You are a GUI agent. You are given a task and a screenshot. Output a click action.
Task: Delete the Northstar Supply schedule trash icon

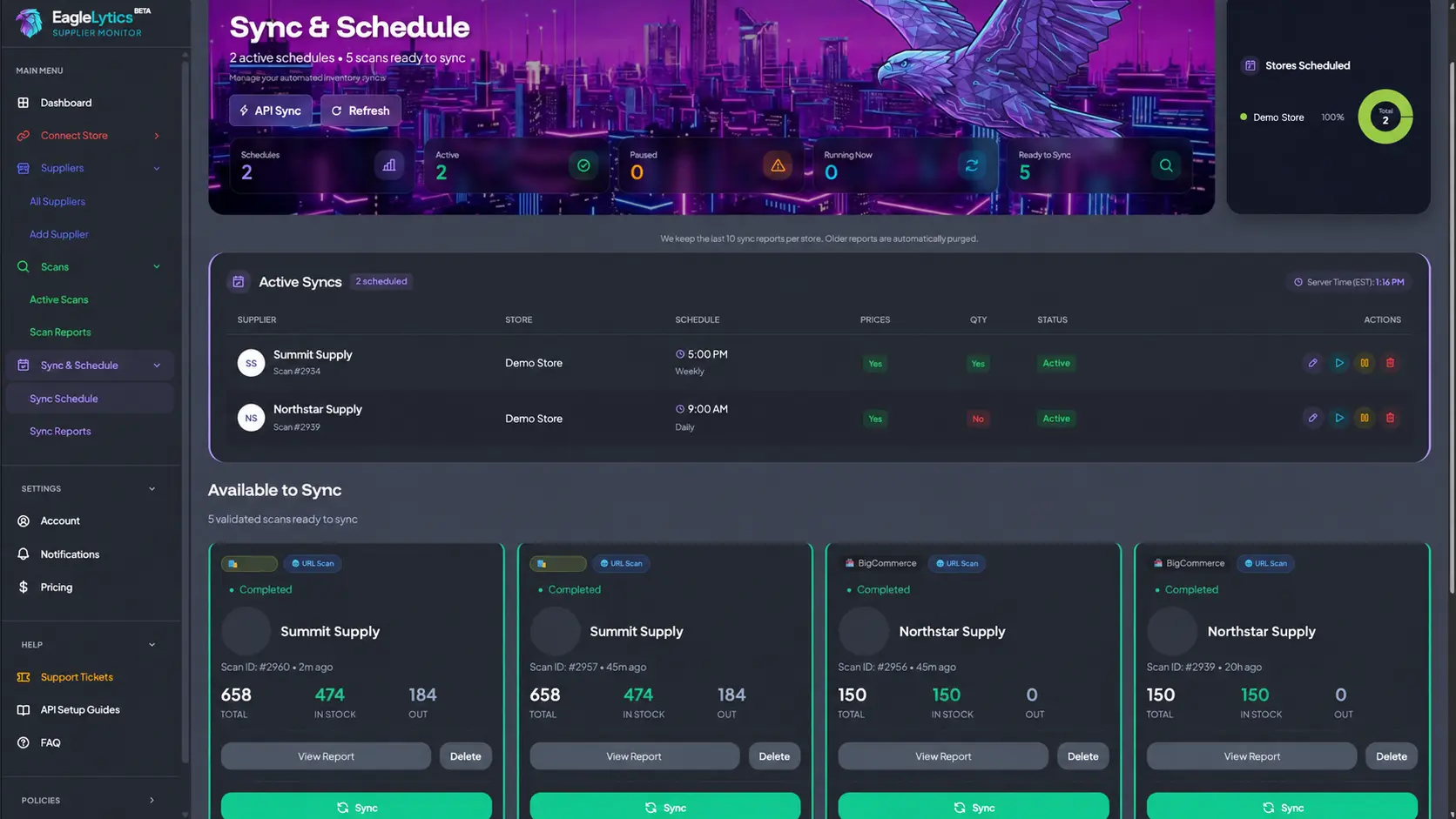(1390, 418)
